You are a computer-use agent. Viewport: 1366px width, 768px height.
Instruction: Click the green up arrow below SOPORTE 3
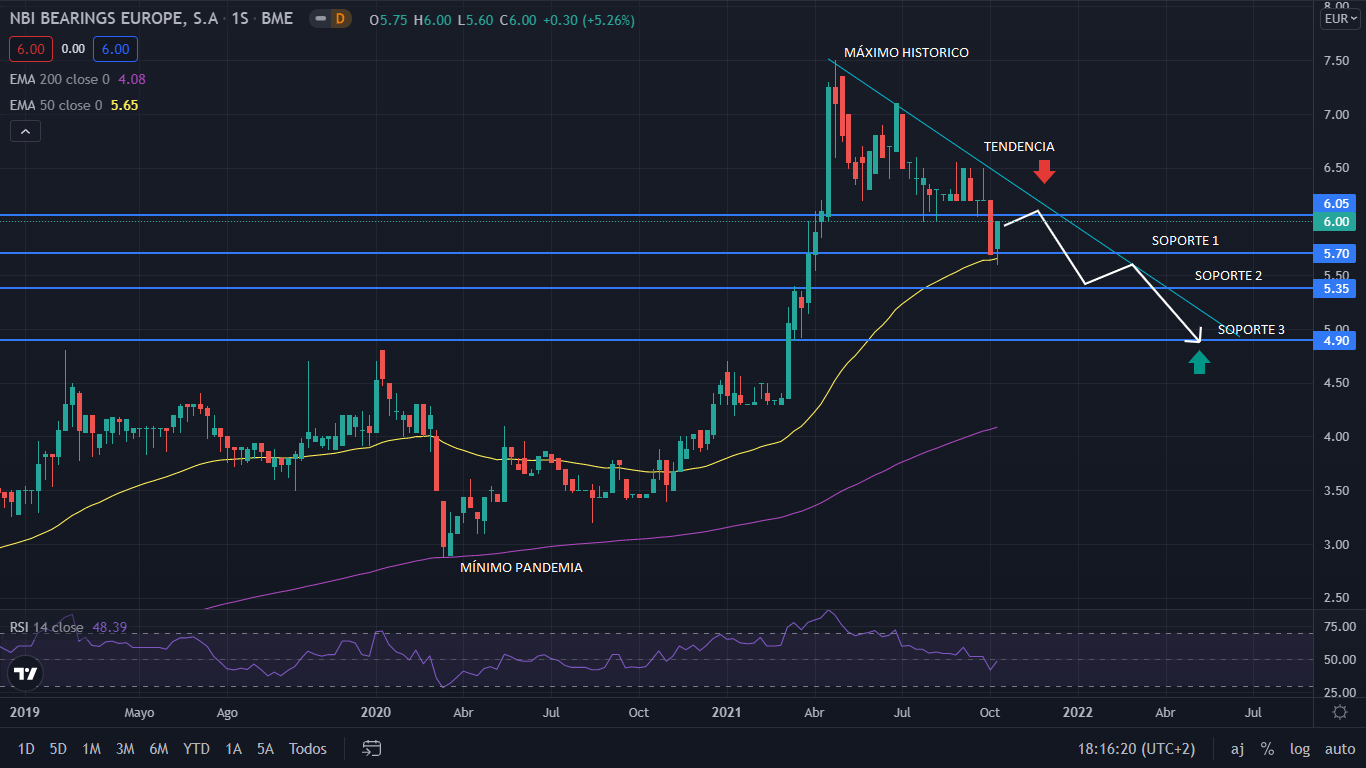(1199, 361)
